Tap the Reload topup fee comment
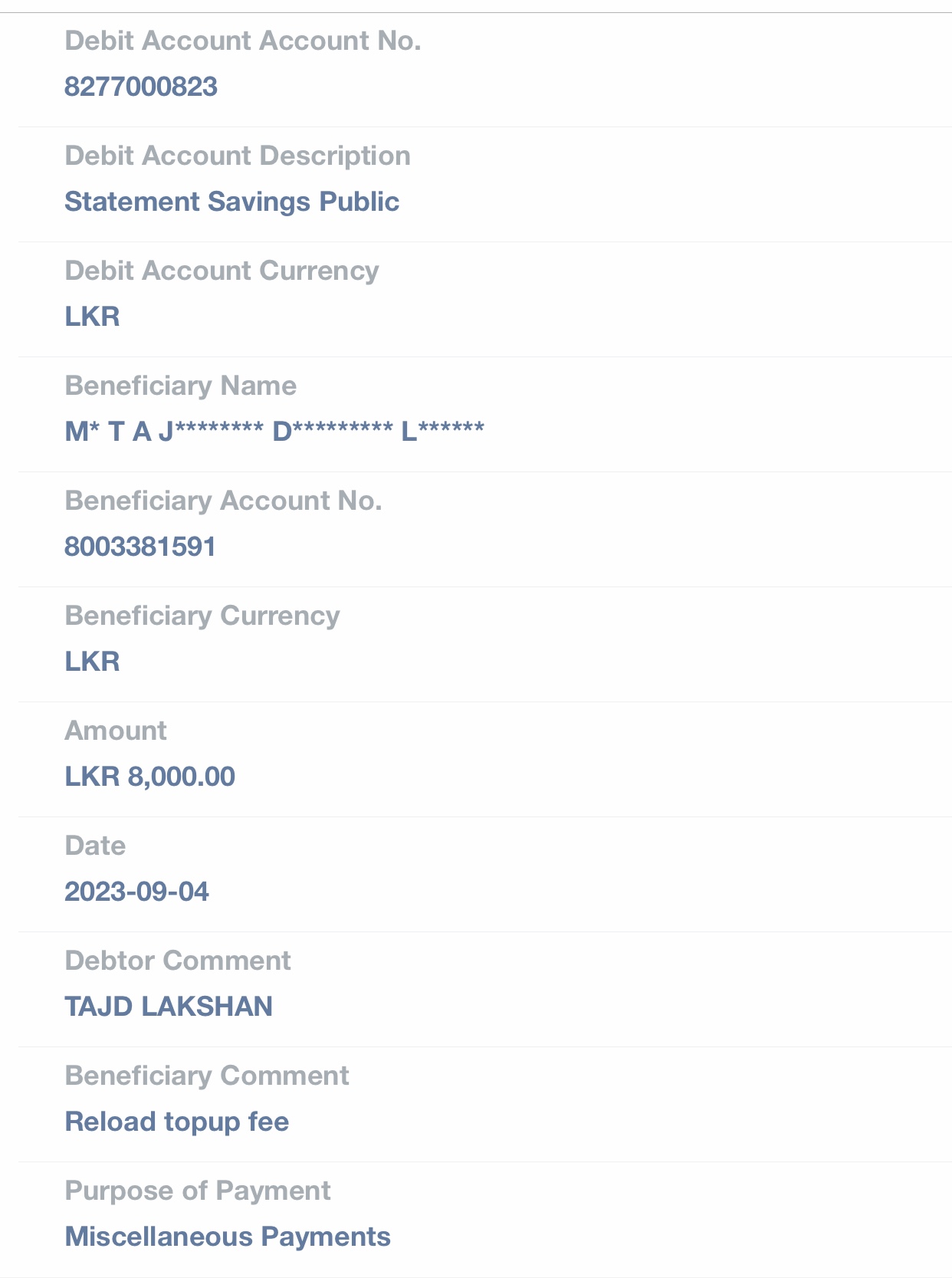The image size is (952, 1278). [177, 1122]
